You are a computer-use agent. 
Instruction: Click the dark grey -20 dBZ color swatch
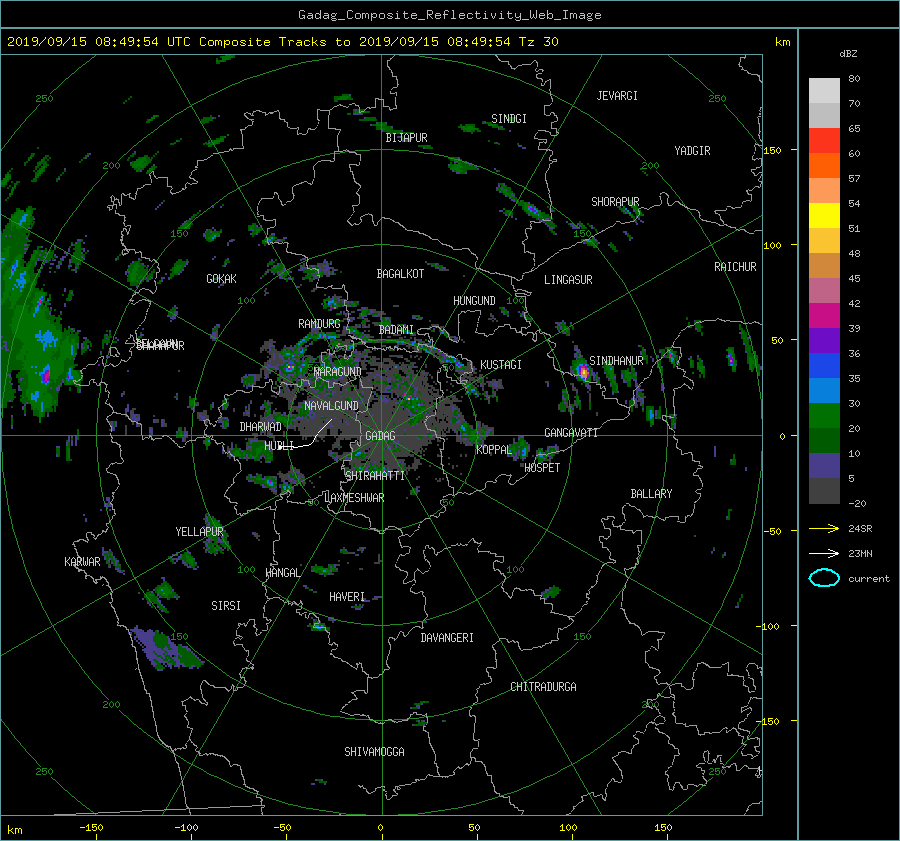pyautogui.click(x=824, y=490)
